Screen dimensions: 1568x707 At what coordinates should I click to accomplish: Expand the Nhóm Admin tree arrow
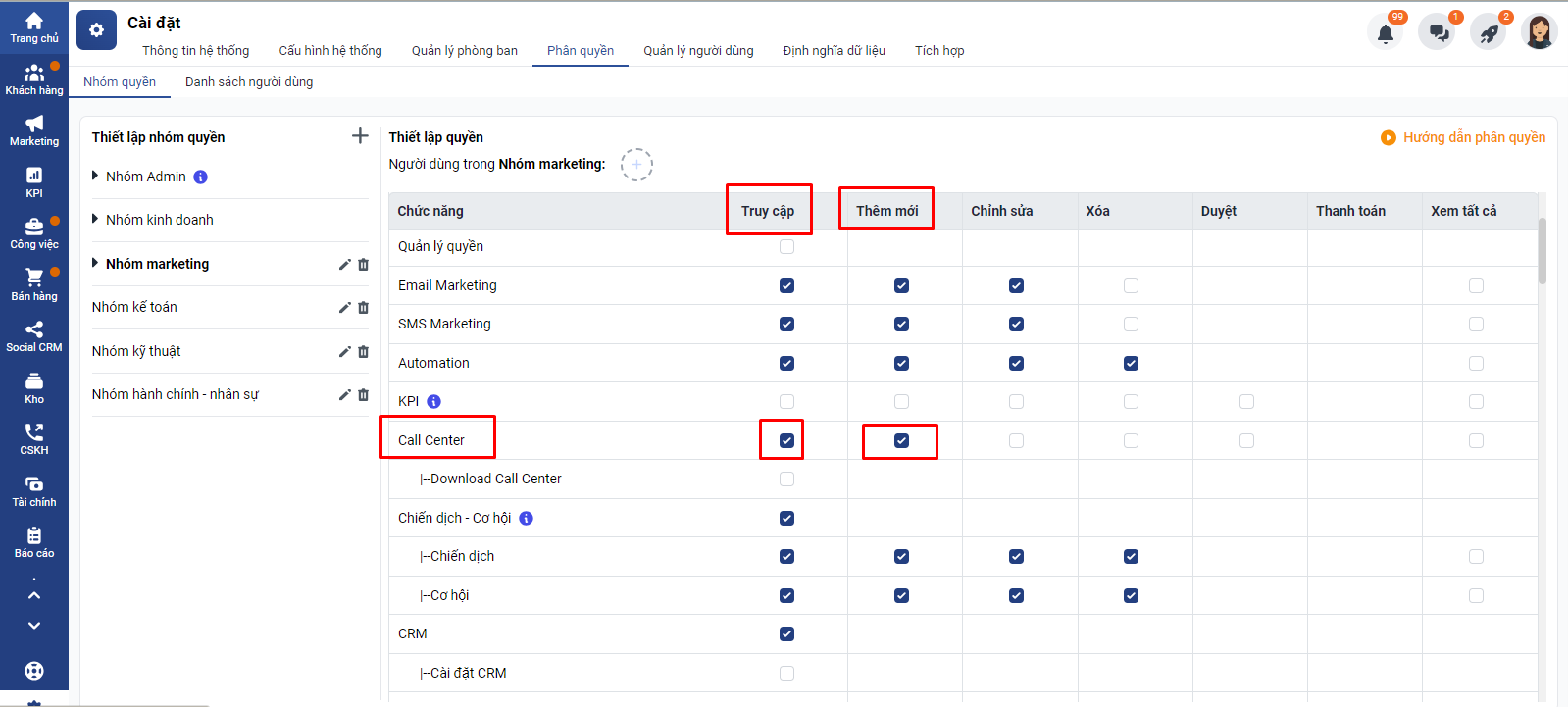(95, 177)
